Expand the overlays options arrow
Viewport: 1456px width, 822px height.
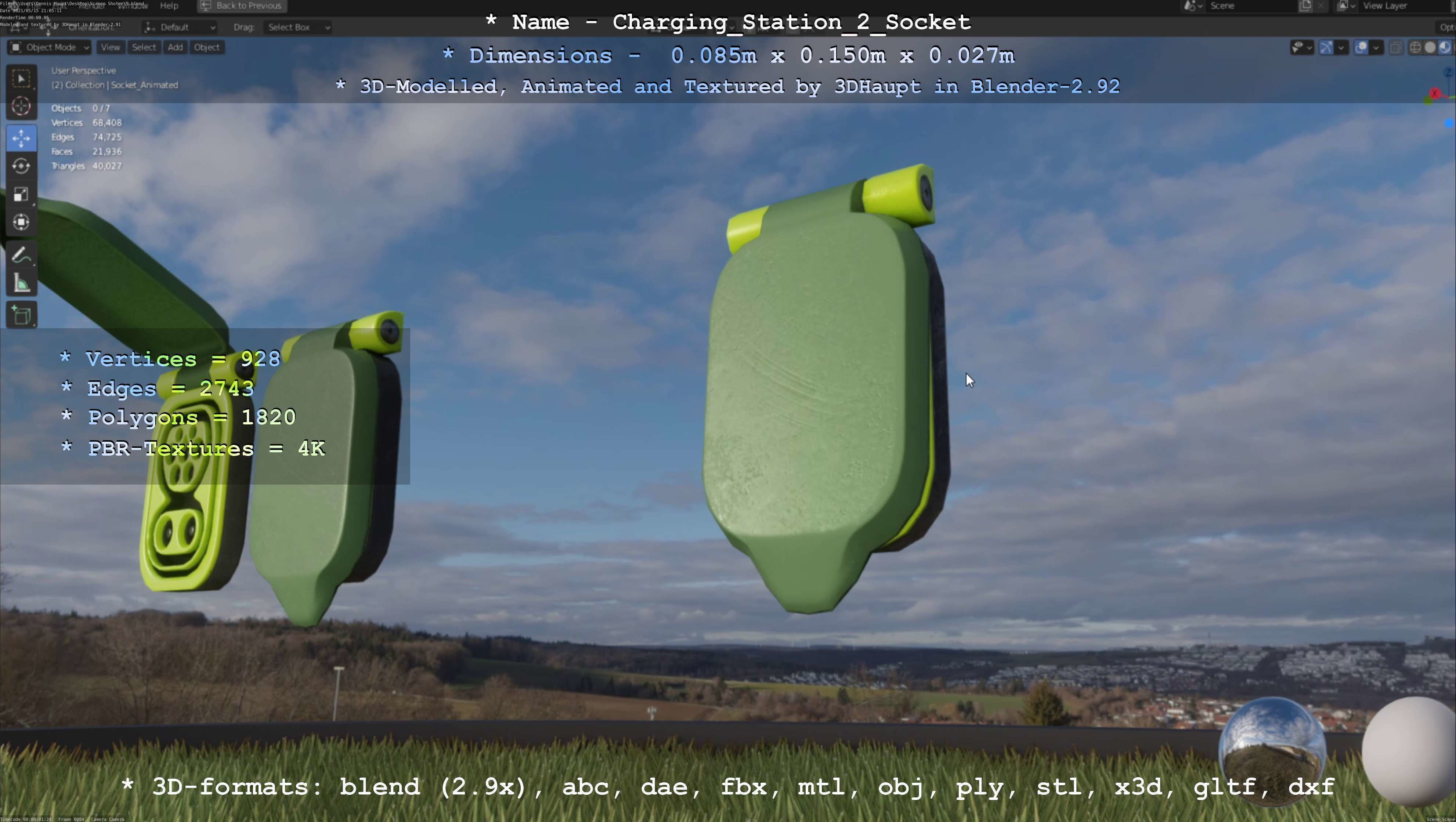point(1376,47)
